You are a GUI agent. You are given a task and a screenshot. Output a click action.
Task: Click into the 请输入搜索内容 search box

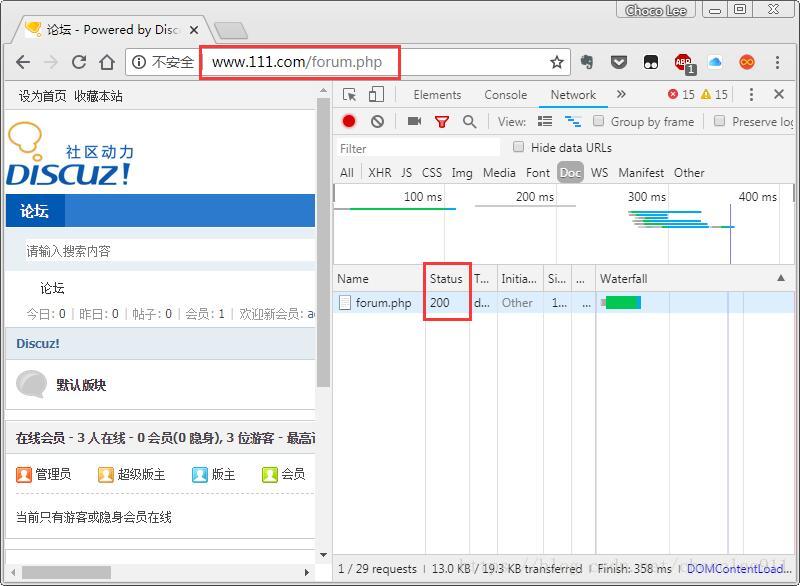(170, 251)
